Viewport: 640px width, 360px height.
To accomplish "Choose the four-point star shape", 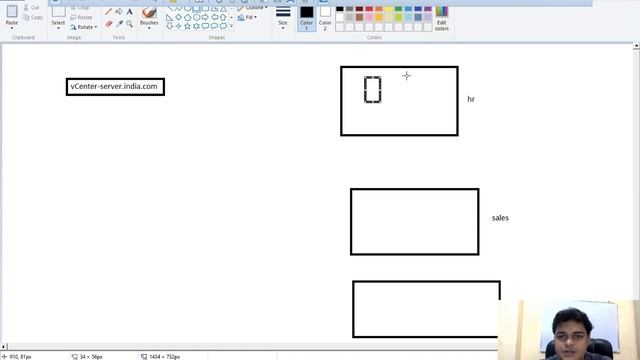I will (x=178, y=26).
